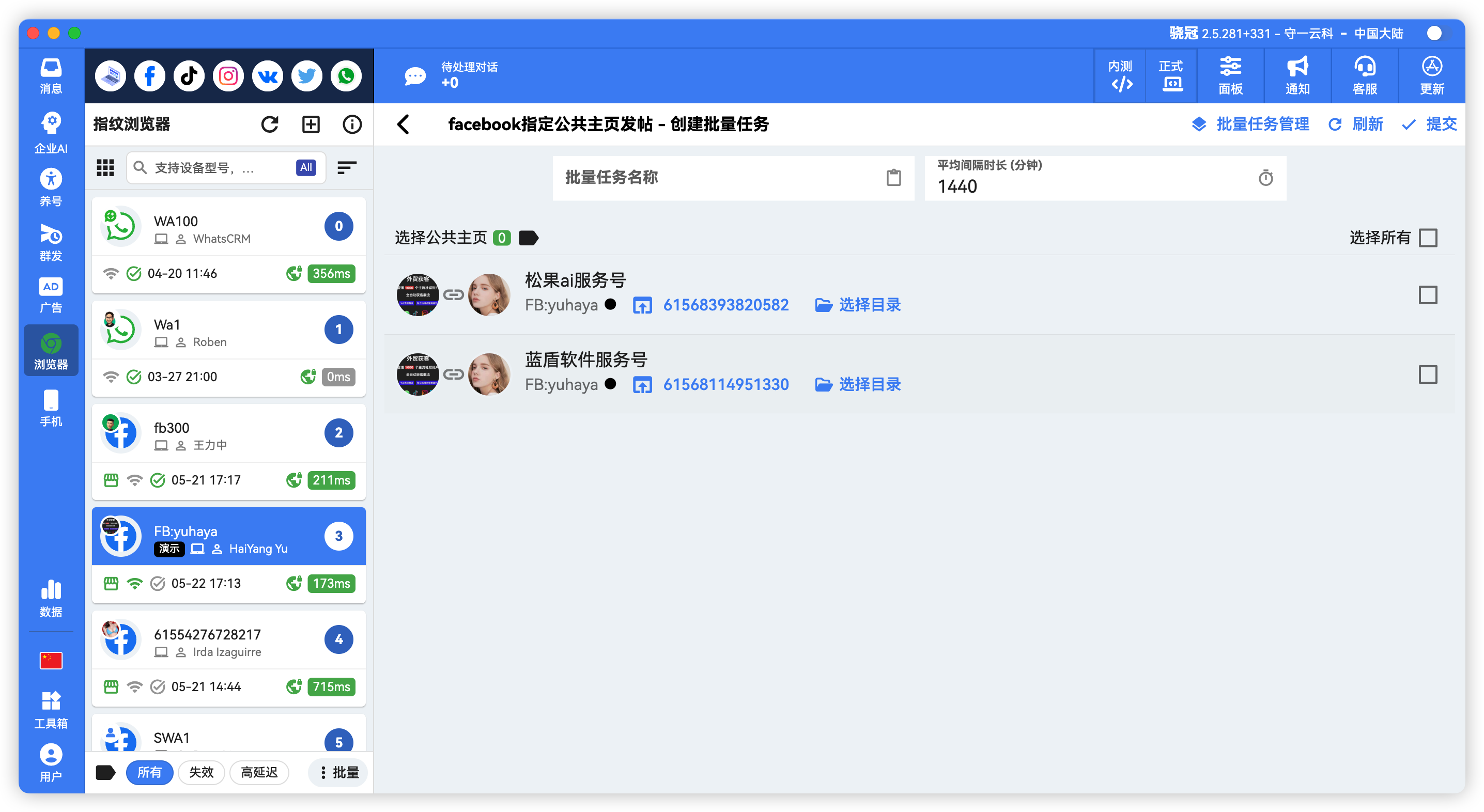This screenshot has height=812, width=1484.
Task: Refresh the 指纹浏览器 list
Action: [x=270, y=124]
